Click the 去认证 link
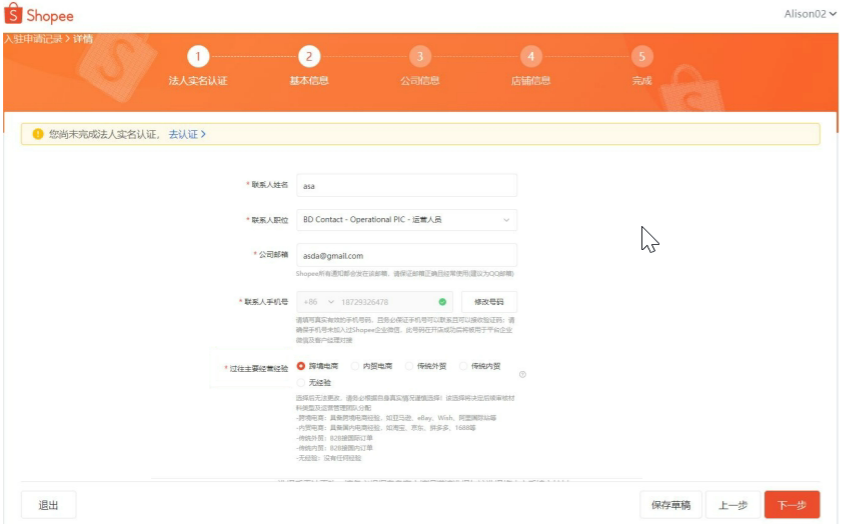The width and height of the screenshot is (847, 531). pos(186,134)
